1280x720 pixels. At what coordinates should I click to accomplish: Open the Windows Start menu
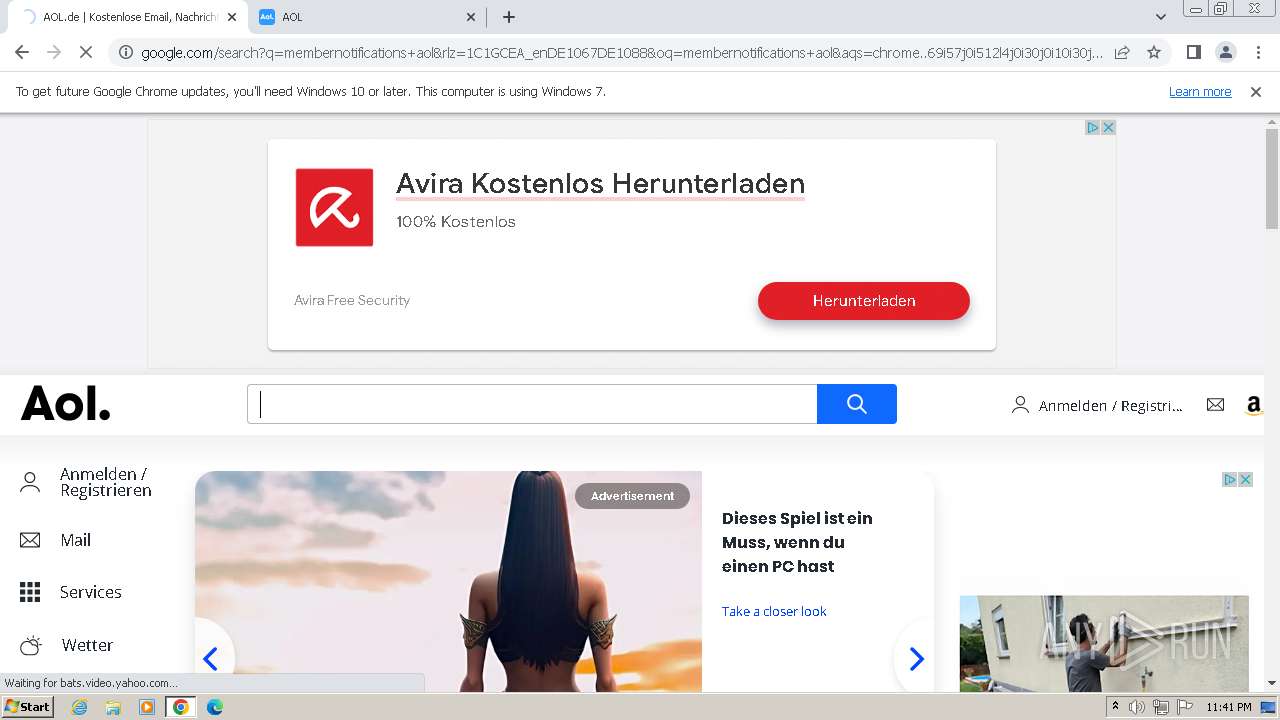point(28,706)
